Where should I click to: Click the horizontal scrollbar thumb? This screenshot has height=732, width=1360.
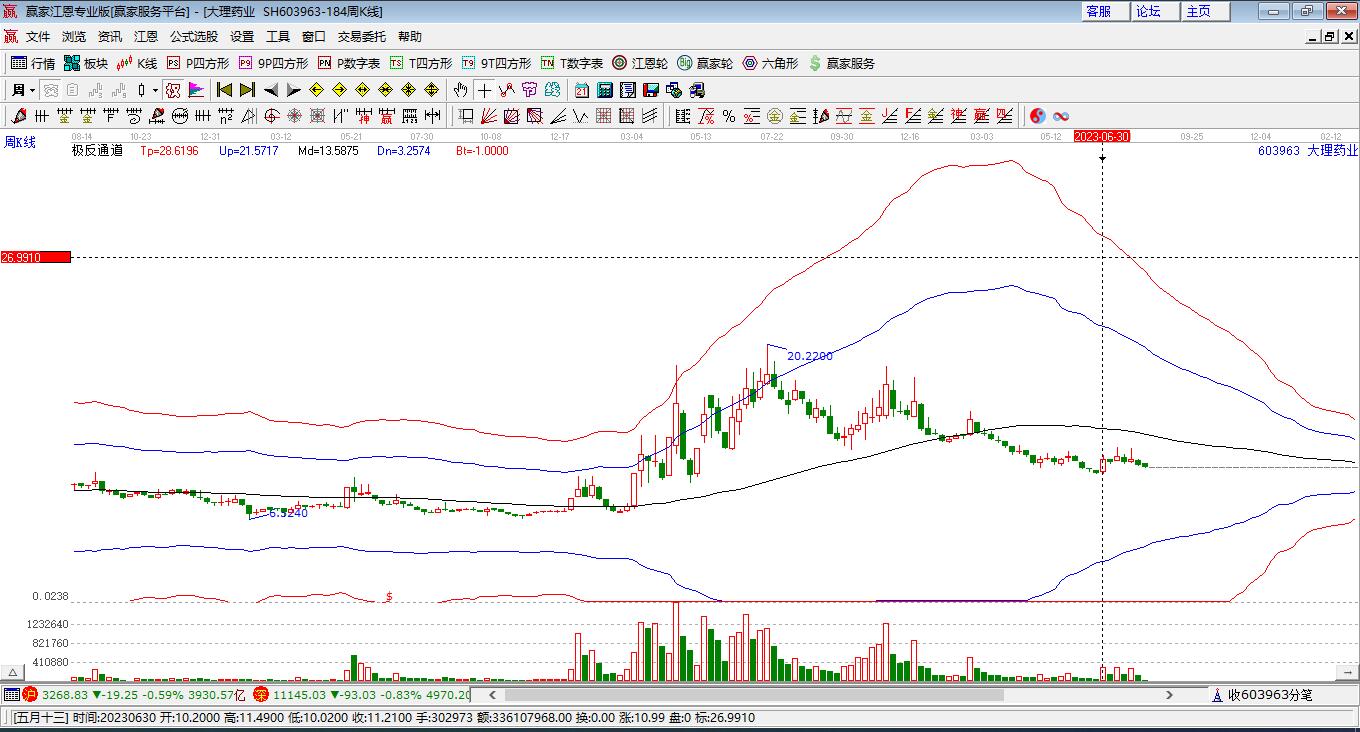pos(753,695)
